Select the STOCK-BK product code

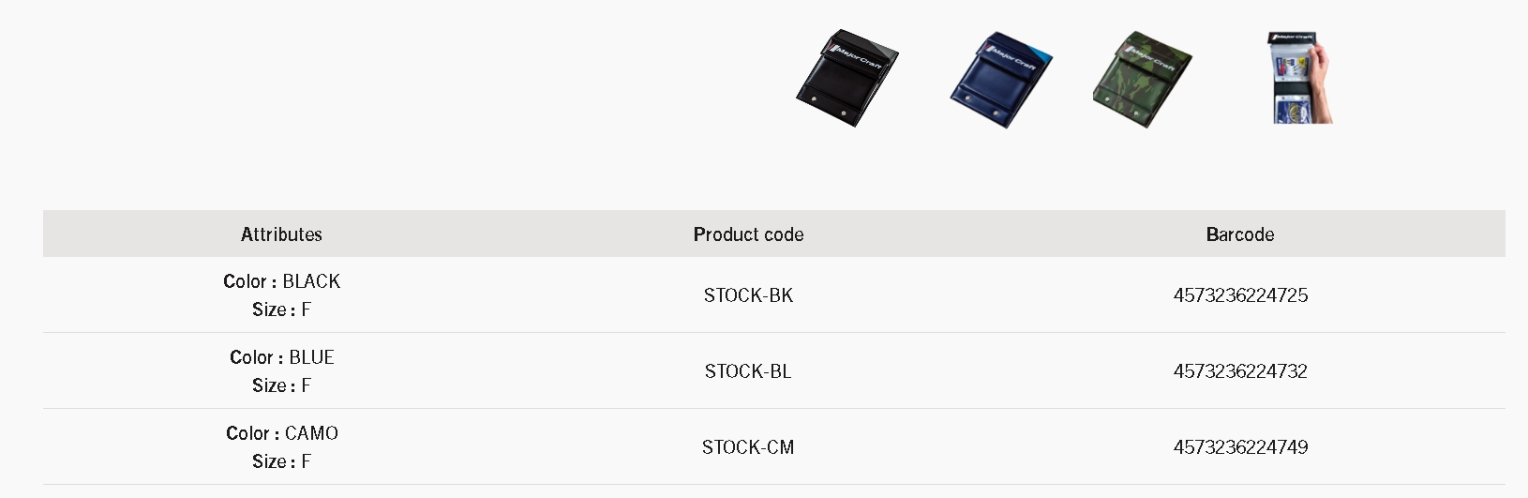(x=748, y=295)
